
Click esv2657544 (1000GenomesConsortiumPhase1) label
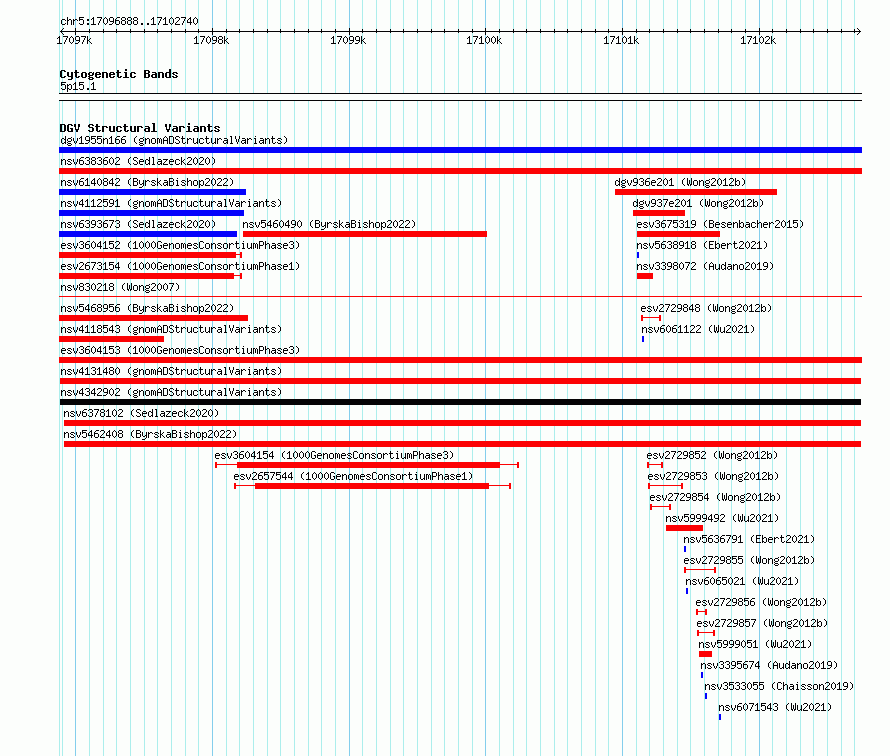(x=353, y=476)
